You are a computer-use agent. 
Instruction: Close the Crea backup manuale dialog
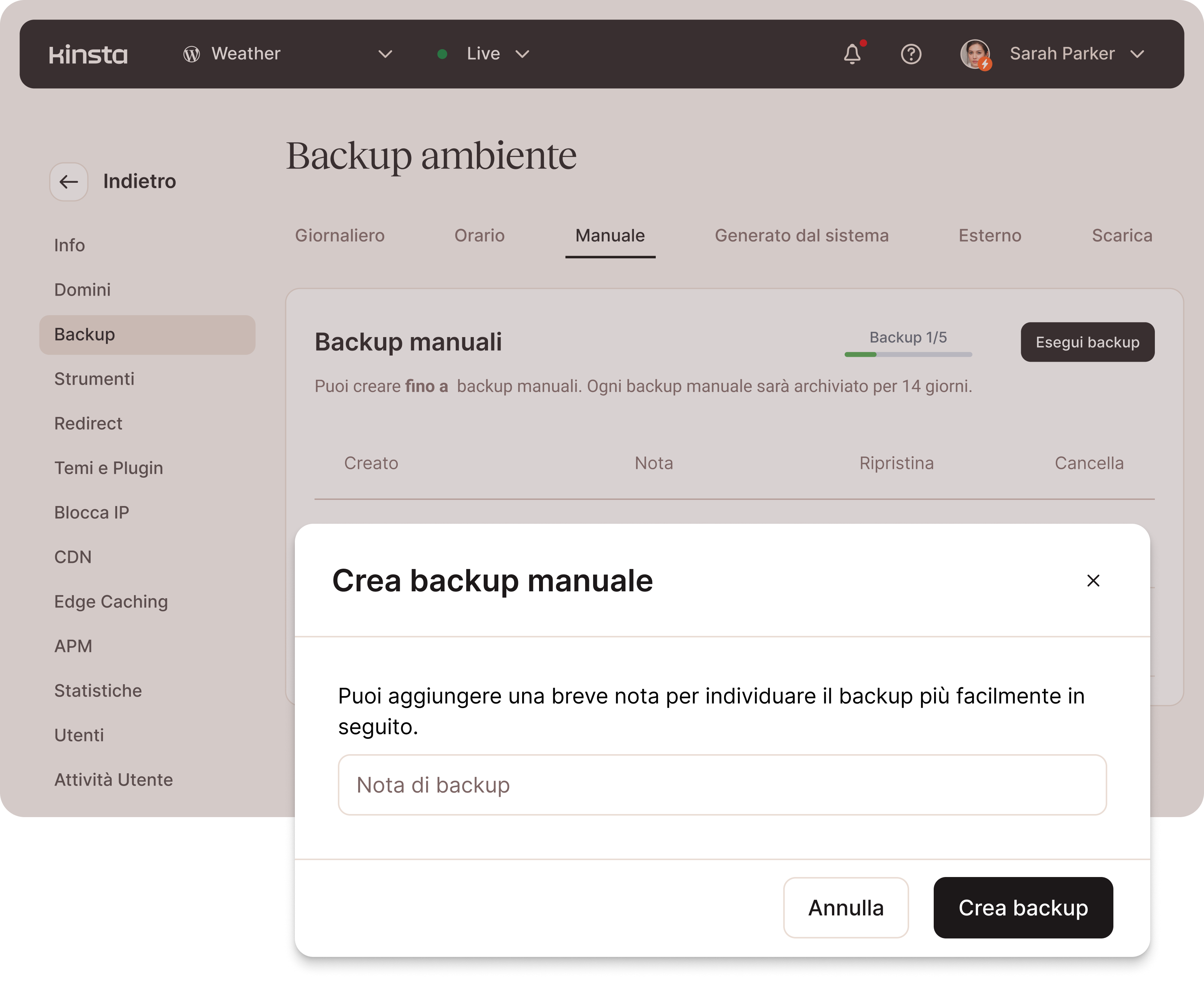(x=1093, y=581)
